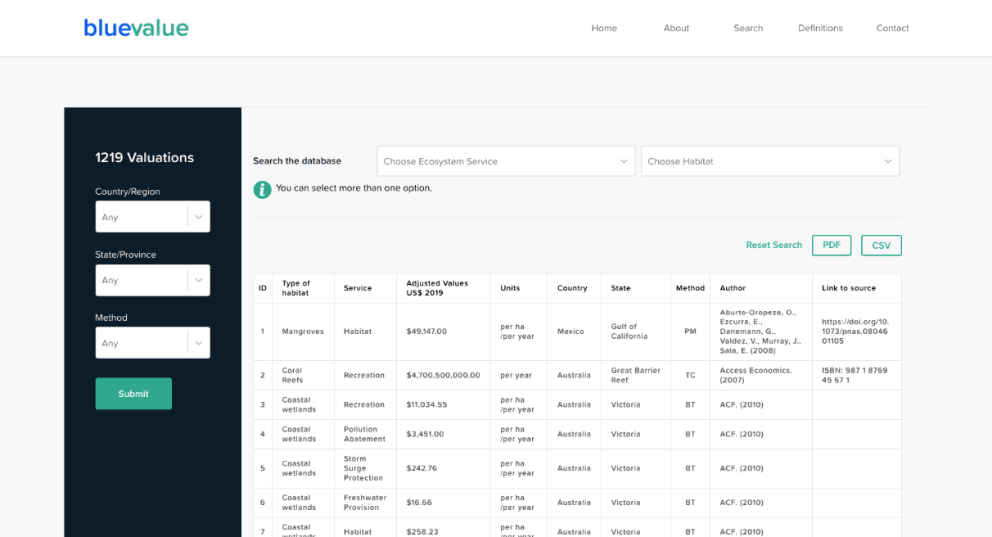Export results as CSV
The image size is (992, 537).
coord(881,245)
